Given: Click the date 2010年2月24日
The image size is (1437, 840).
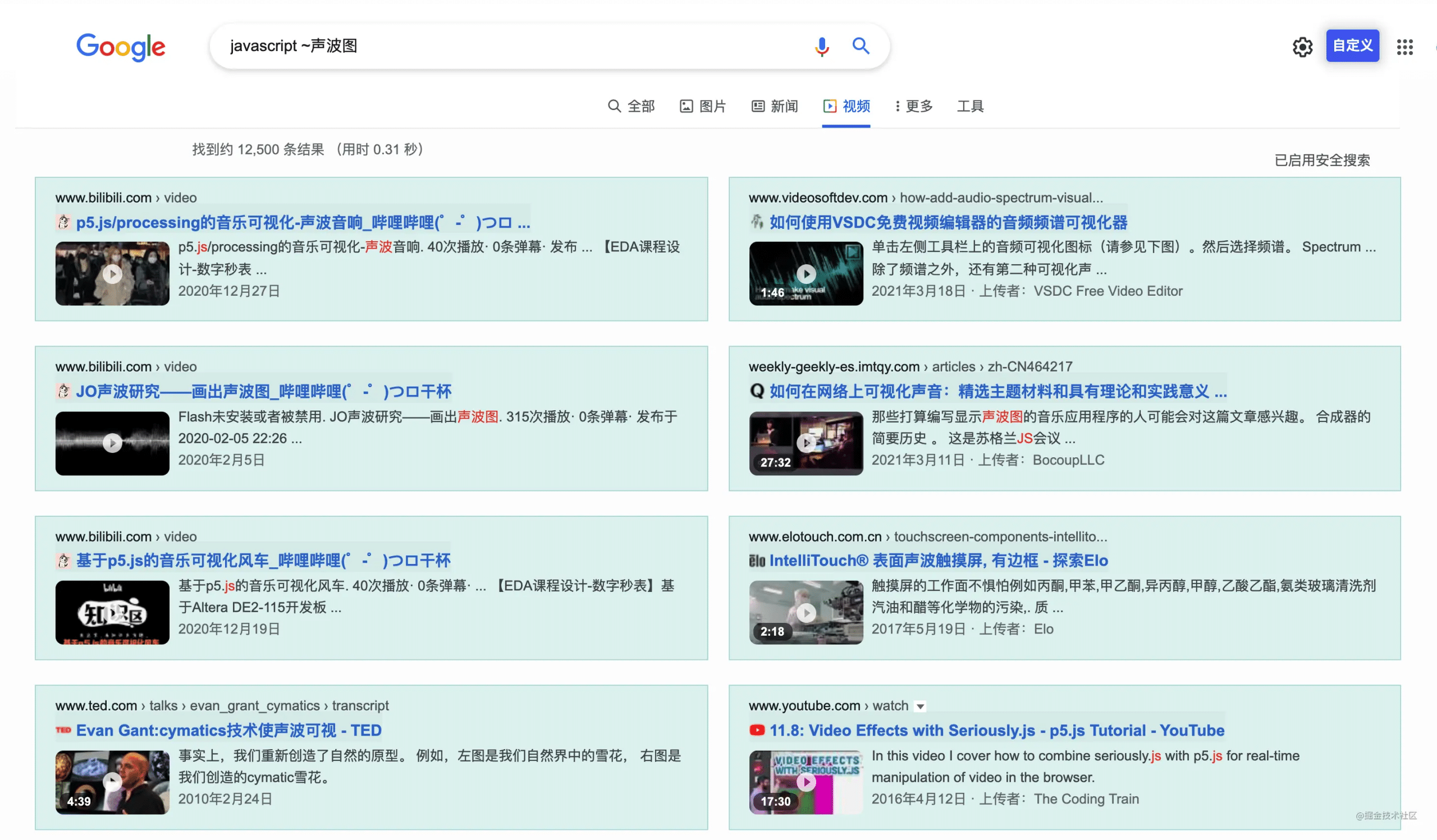Looking at the screenshot, I should [x=225, y=799].
